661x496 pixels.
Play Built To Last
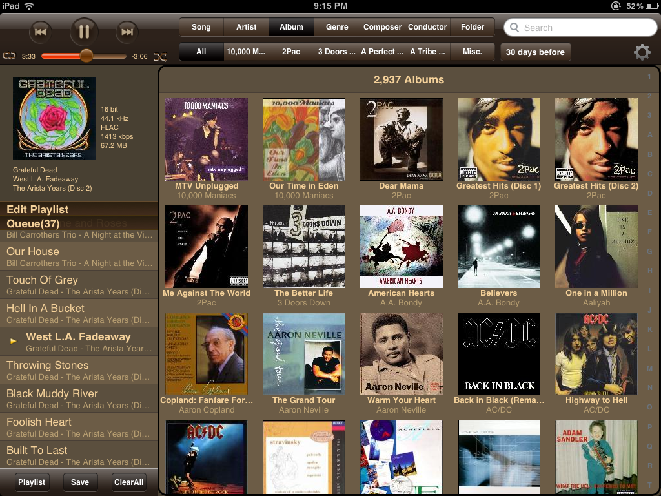point(79,456)
